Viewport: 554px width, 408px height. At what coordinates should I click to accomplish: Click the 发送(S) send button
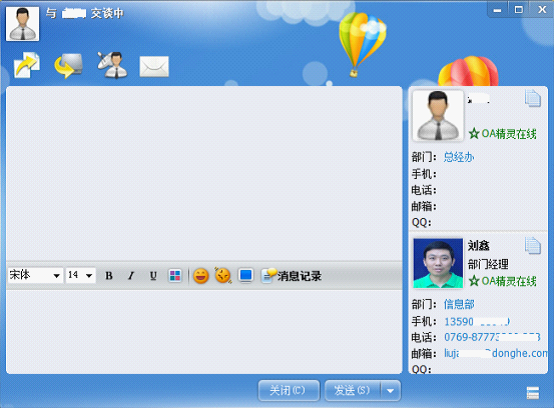(x=353, y=391)
